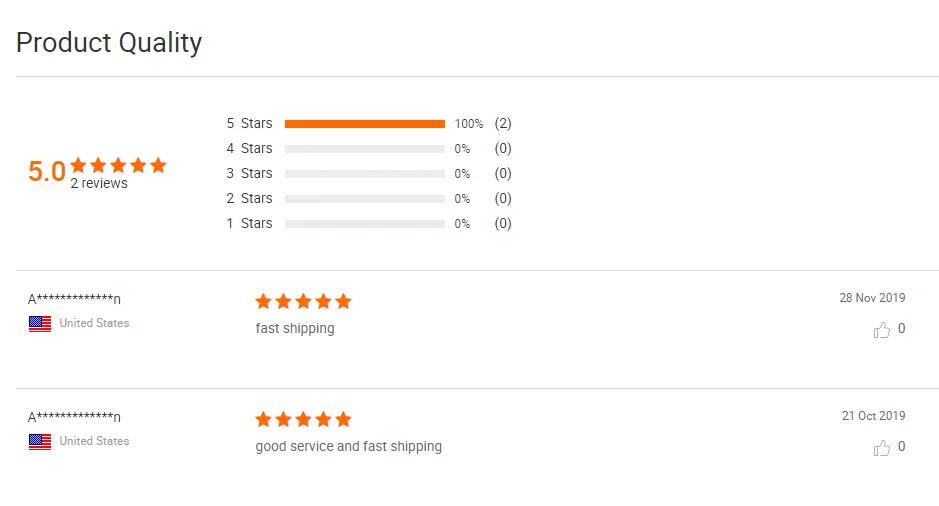Like the 28 Nov 2019 review
The width and height of the screenshot is (939, 506).
[882, 330]
